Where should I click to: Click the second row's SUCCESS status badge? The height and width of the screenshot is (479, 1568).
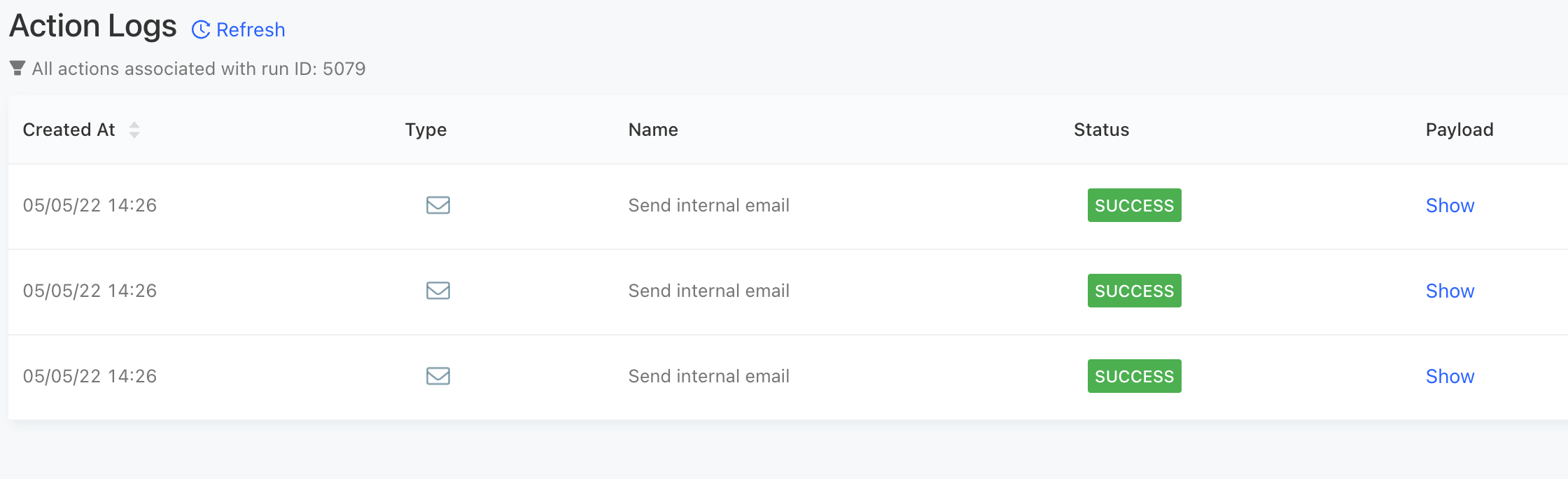[1134, 291]
